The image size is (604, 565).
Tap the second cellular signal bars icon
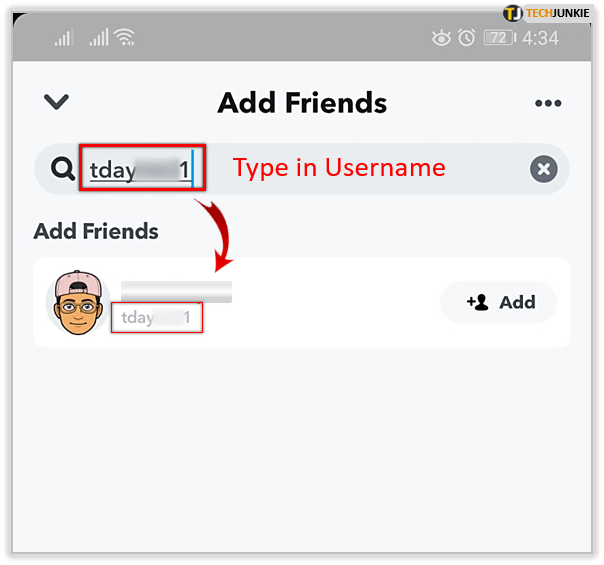[99, 37]
